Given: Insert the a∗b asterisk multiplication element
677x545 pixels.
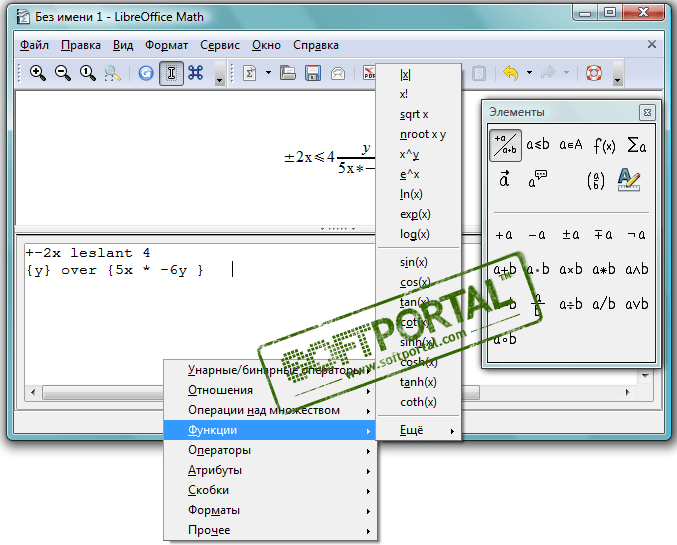Looking at the screenshot, I should tap(604, 269).
